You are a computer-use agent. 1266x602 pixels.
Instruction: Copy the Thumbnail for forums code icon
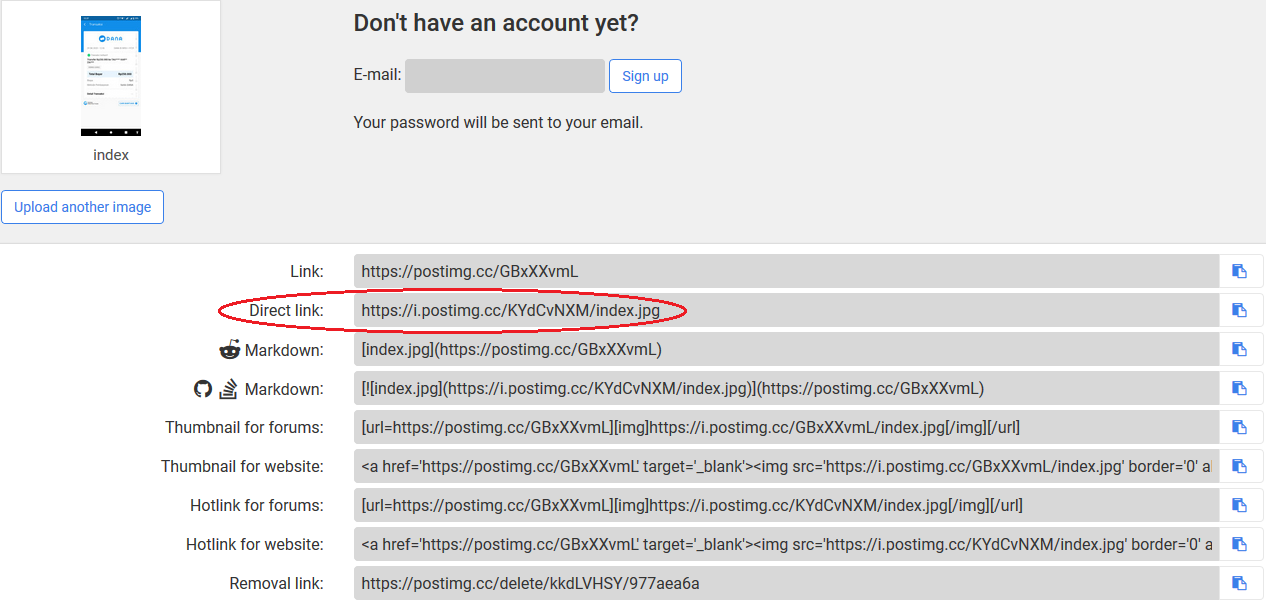point(1240,427)
